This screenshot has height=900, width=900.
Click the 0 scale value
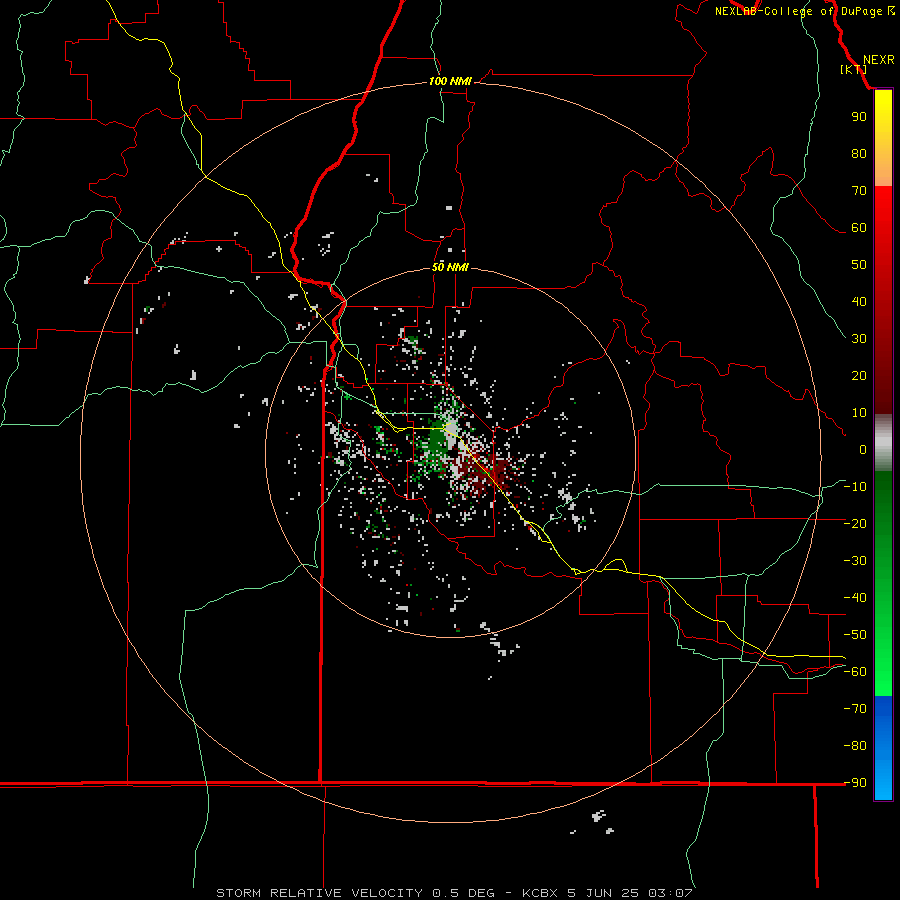[x=863, y=449]
